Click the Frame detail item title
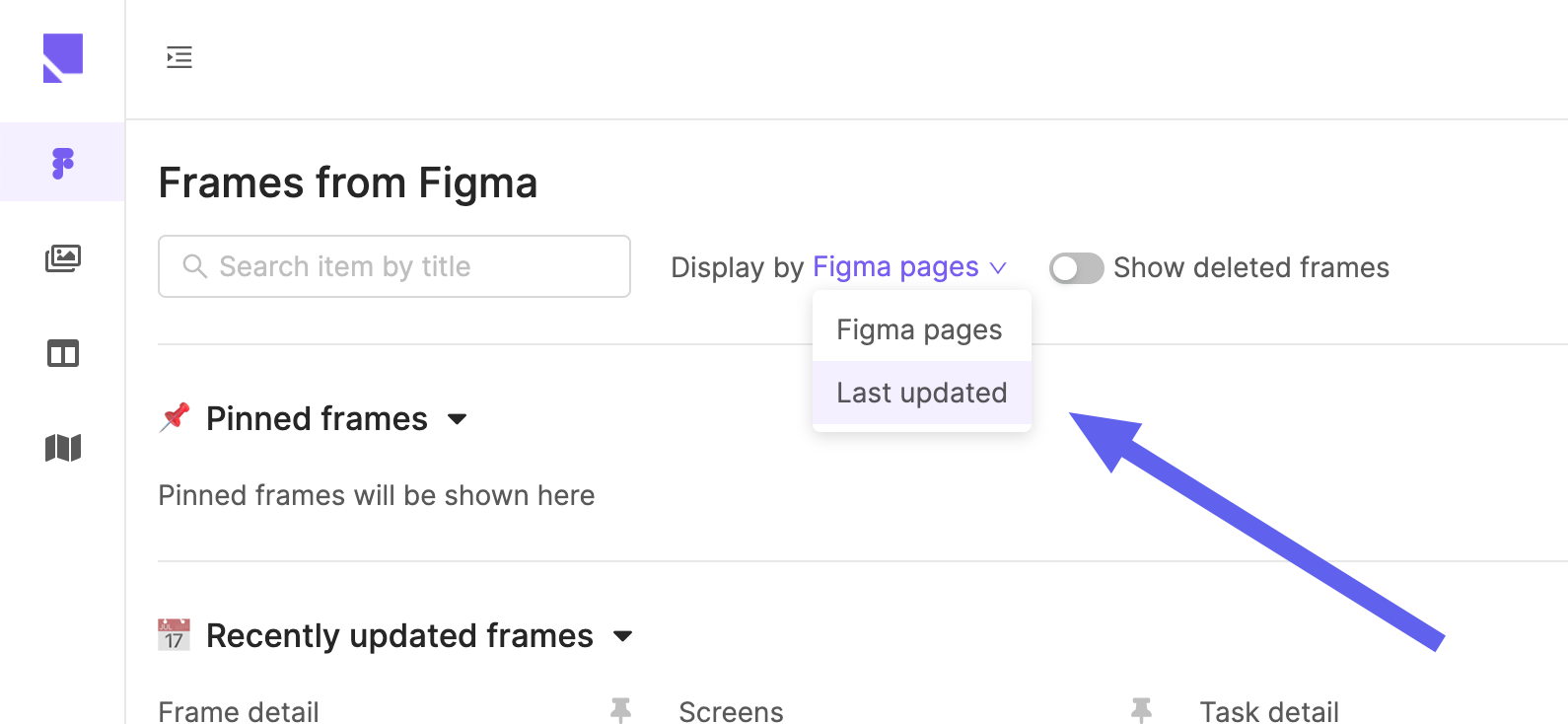Screen dimensions: 1568x724 (x=239, y=711)
